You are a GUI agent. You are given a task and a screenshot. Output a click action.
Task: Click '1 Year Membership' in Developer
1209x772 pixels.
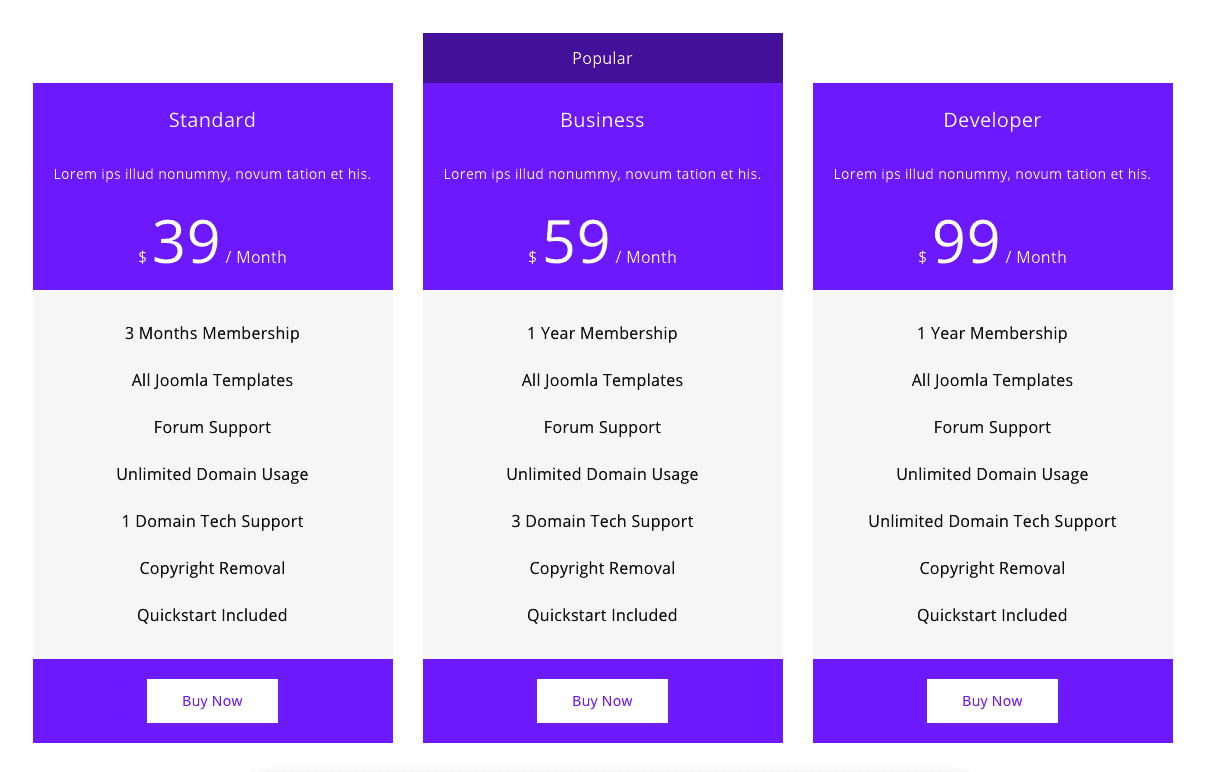pos(992,333)
